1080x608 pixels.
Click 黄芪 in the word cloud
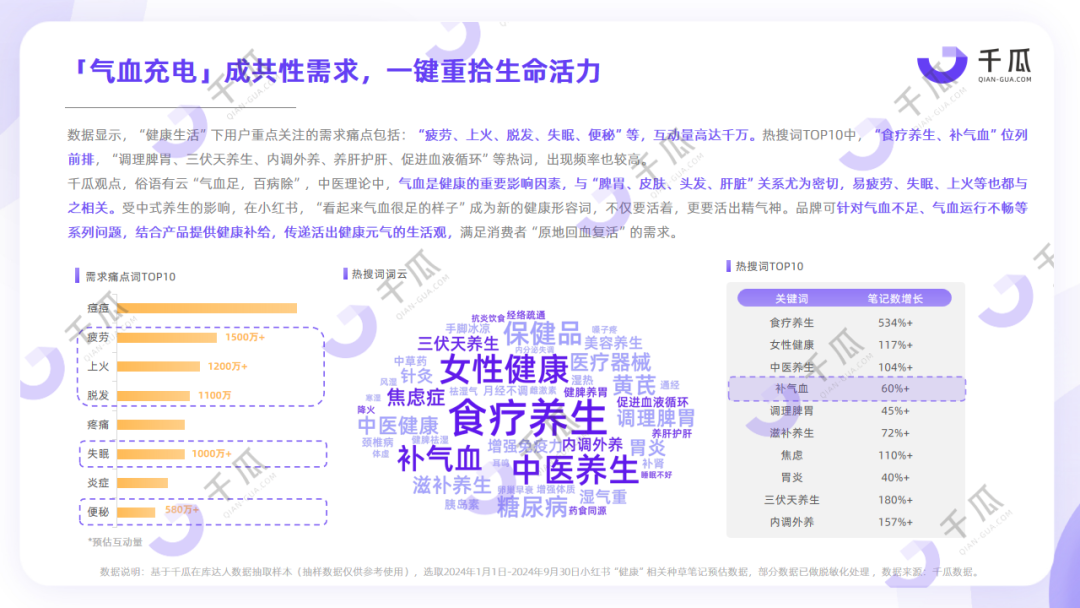point(634,386)
